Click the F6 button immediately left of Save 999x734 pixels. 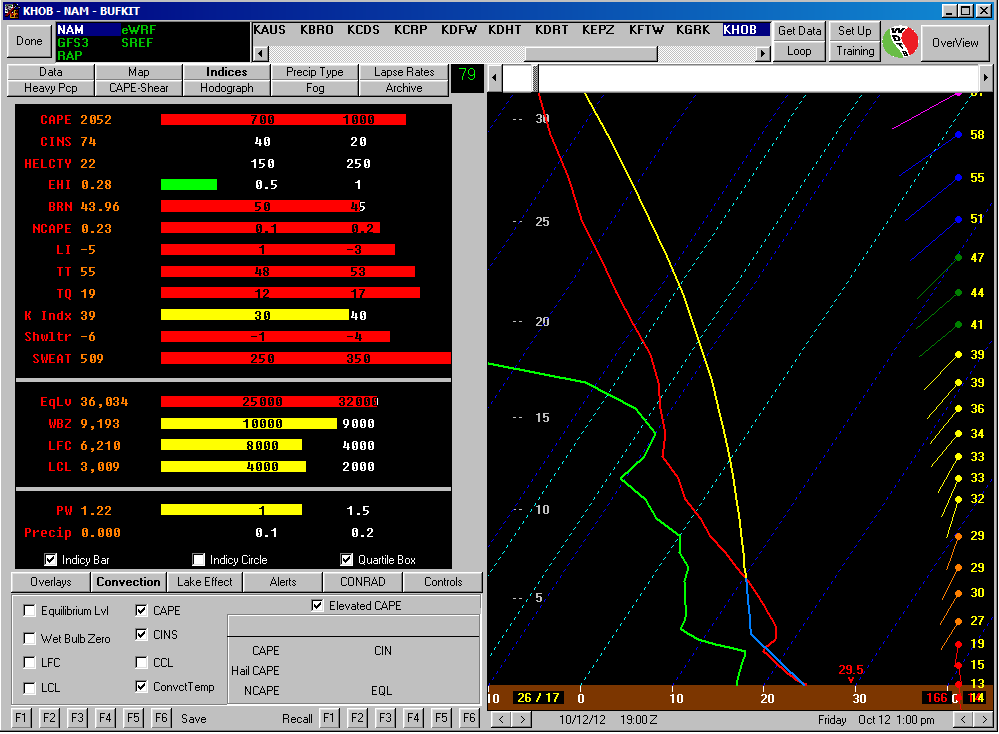[161, 718]
